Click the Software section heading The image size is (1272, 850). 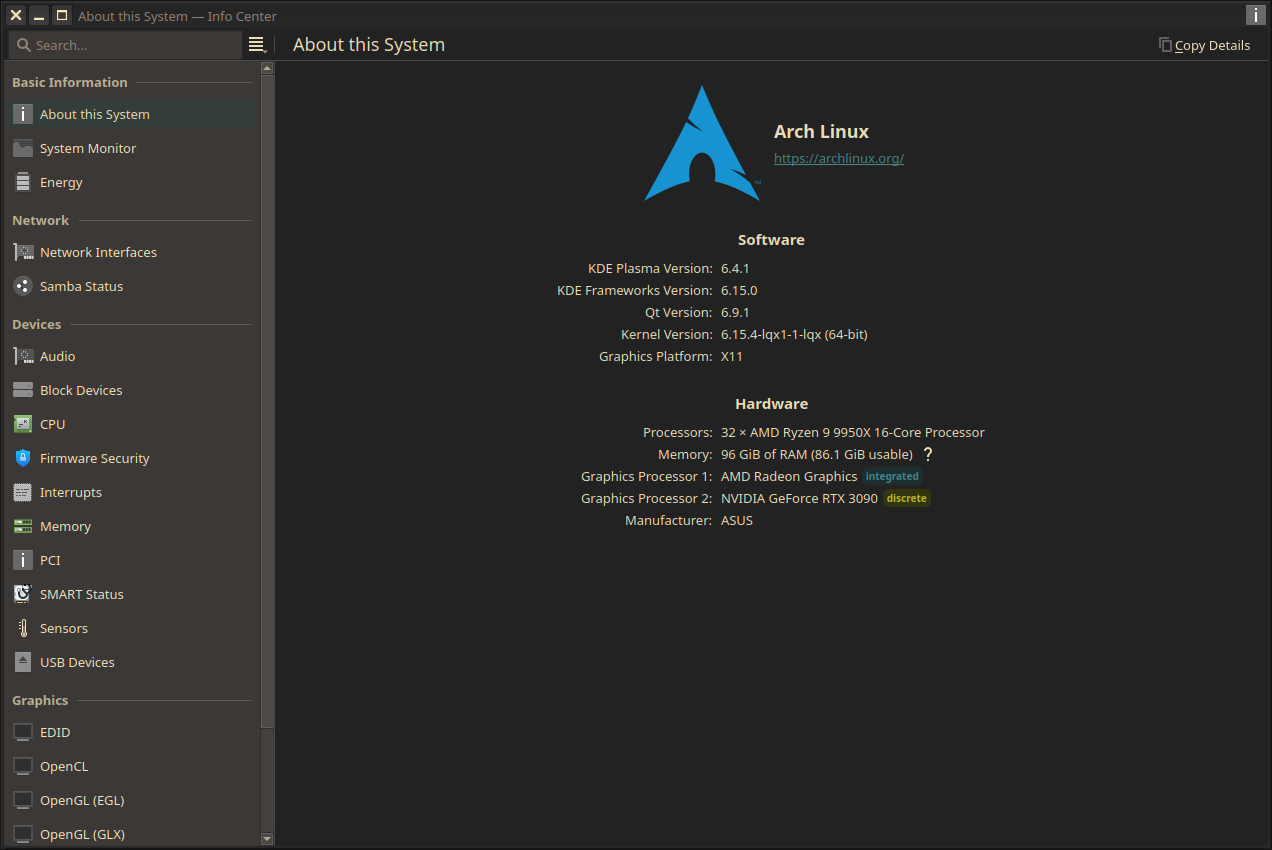point(771,240)
